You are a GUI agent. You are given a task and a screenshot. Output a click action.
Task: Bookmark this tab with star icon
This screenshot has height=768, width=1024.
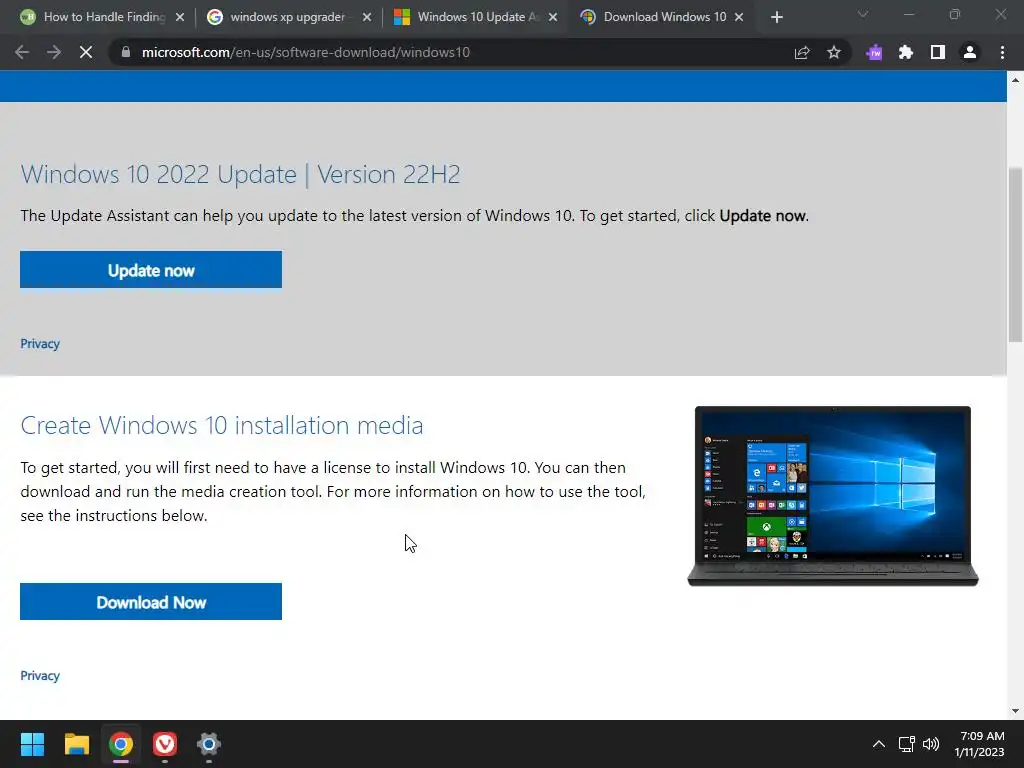(x=834, y=52)
